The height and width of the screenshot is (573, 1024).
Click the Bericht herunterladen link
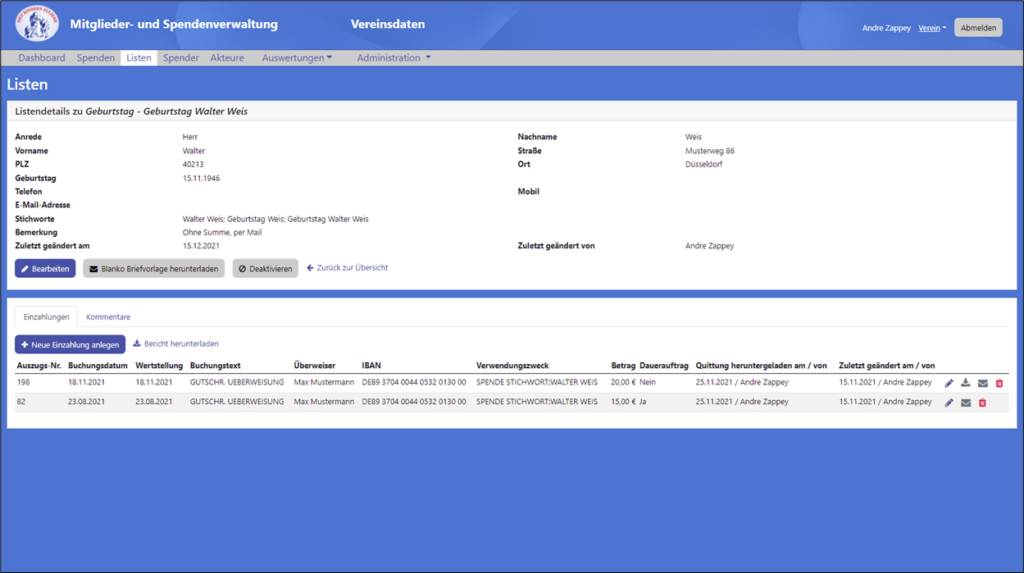[176, 344]
